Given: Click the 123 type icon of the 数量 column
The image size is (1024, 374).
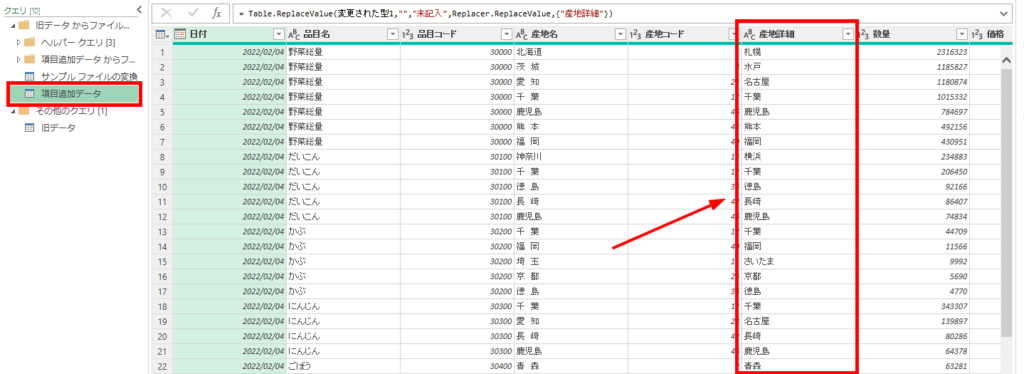Looking at the screenshot, I should (864, 35).
